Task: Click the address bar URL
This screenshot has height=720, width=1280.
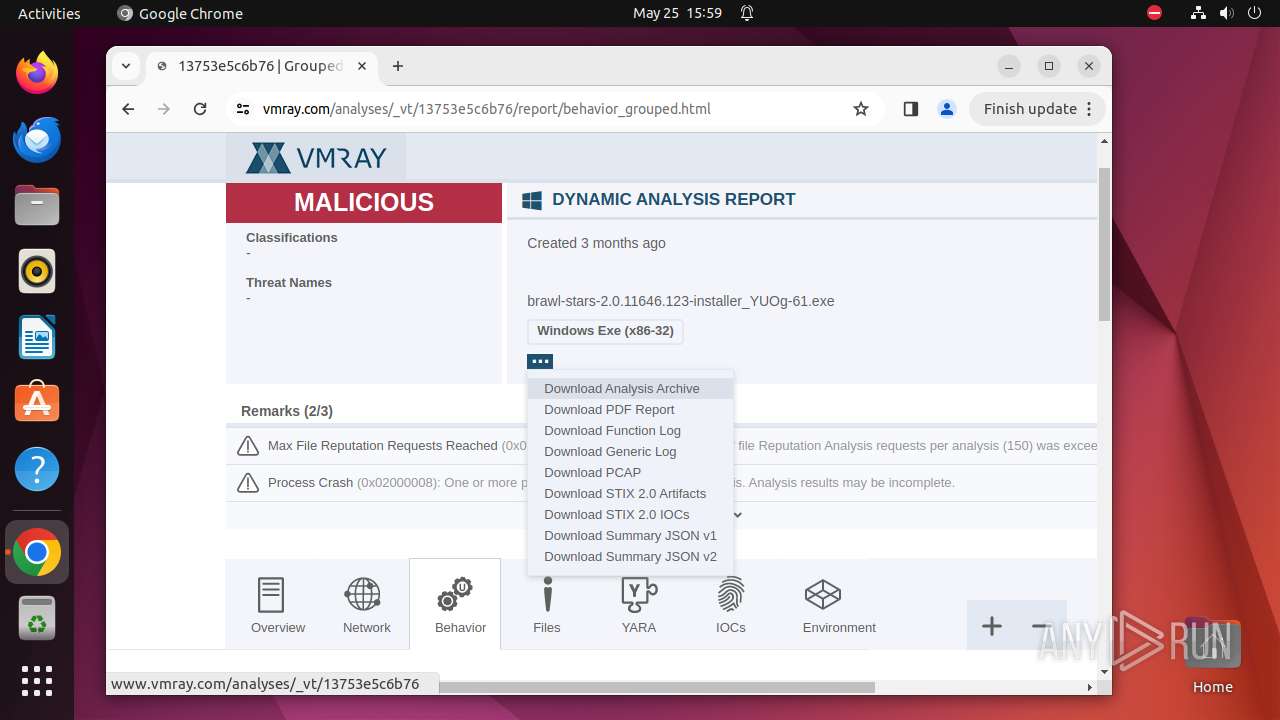Action: pyautogui.click(x=487, y=109)
